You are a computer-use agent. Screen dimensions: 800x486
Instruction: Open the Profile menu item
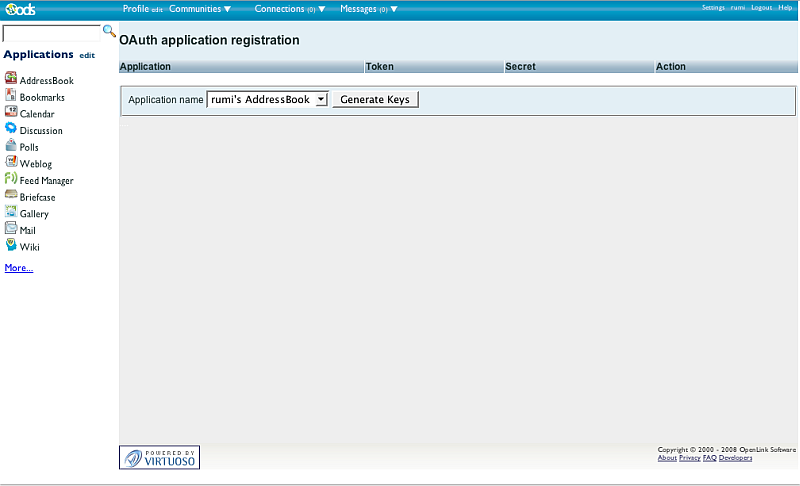(x=136, y=9)
